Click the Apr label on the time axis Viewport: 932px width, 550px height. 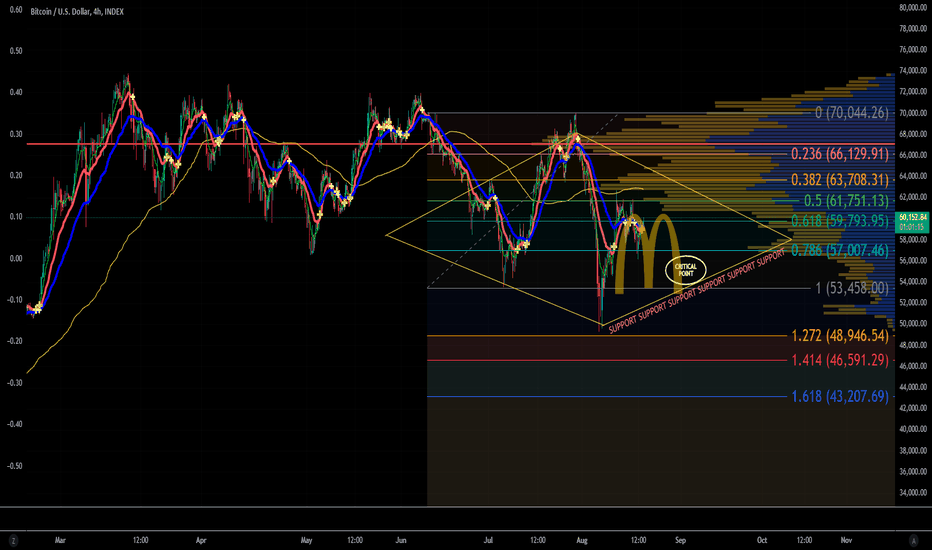tap(201, 540)
